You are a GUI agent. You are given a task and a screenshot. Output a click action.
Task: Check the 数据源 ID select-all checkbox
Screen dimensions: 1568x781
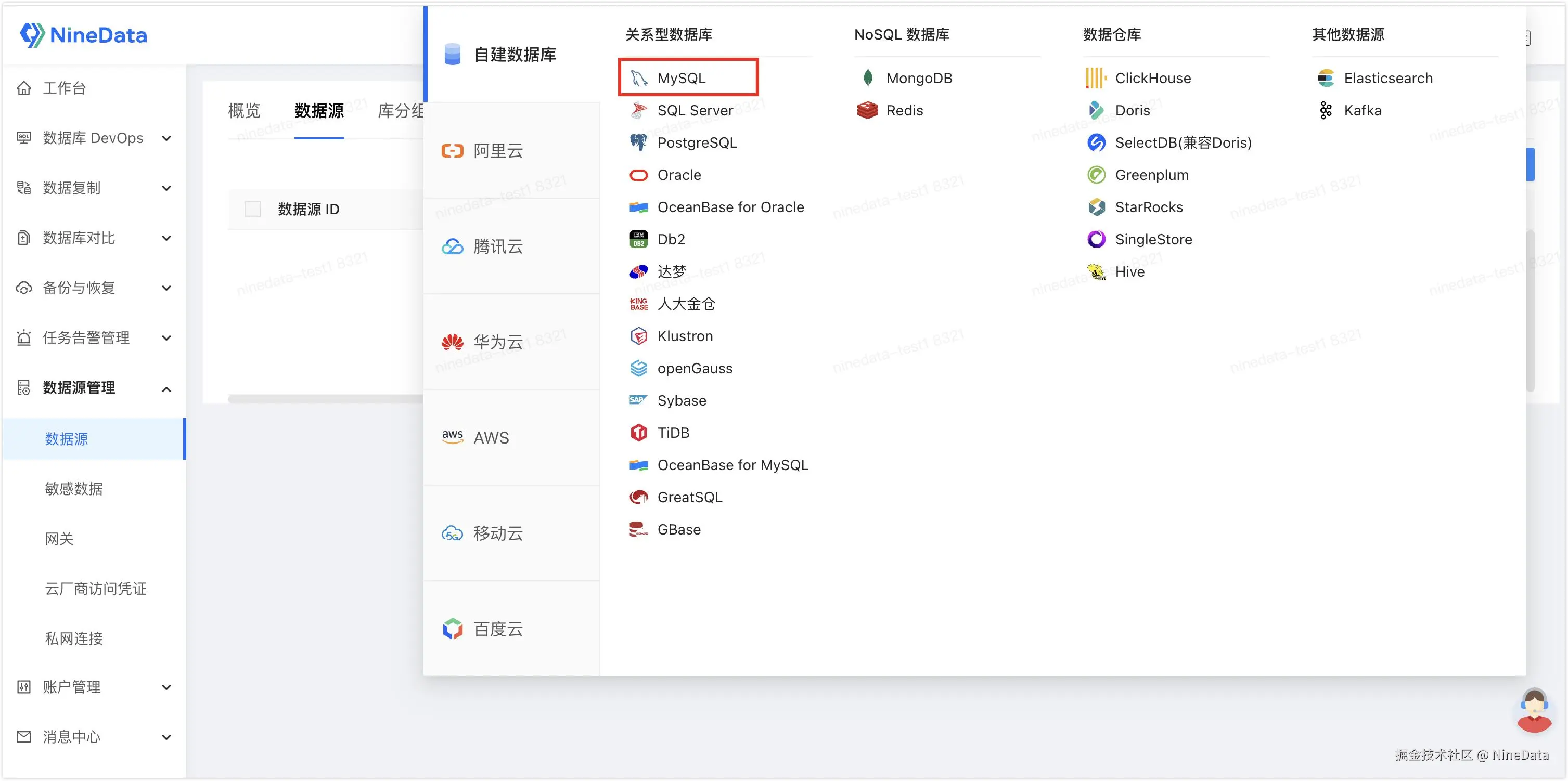pyautogui.click(x=253, y=209)
